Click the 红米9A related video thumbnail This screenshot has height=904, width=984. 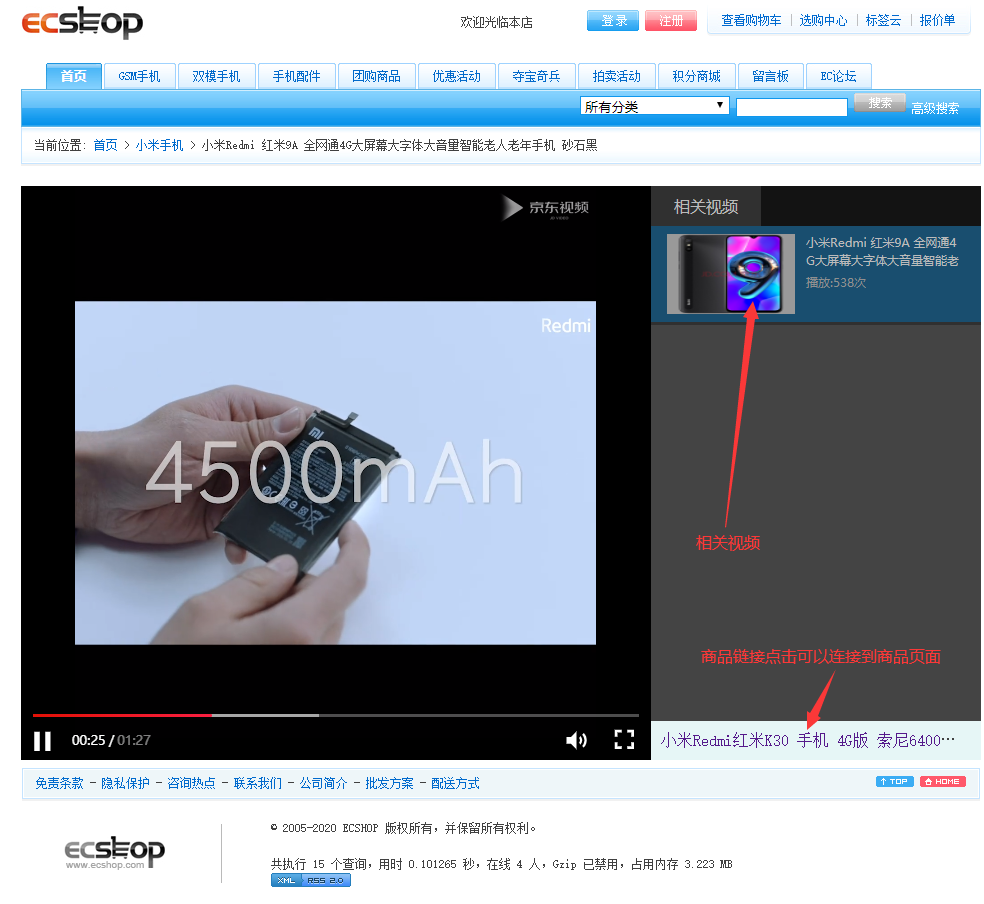pos(730,273)
